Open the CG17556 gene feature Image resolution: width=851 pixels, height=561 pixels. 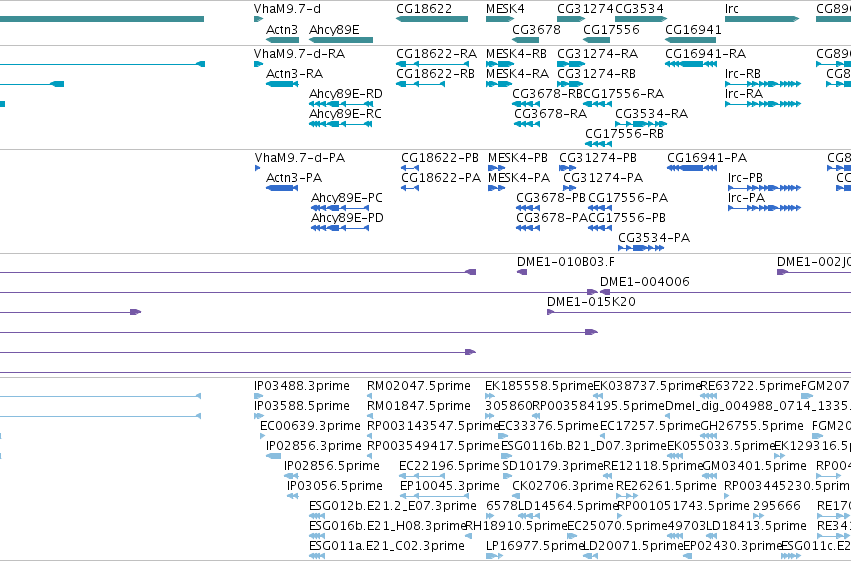click(x=597, y=40)
